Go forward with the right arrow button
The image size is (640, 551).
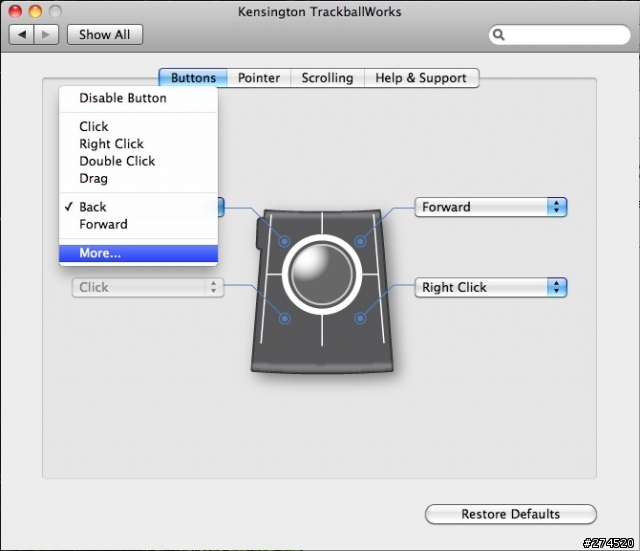pos(46,35)
